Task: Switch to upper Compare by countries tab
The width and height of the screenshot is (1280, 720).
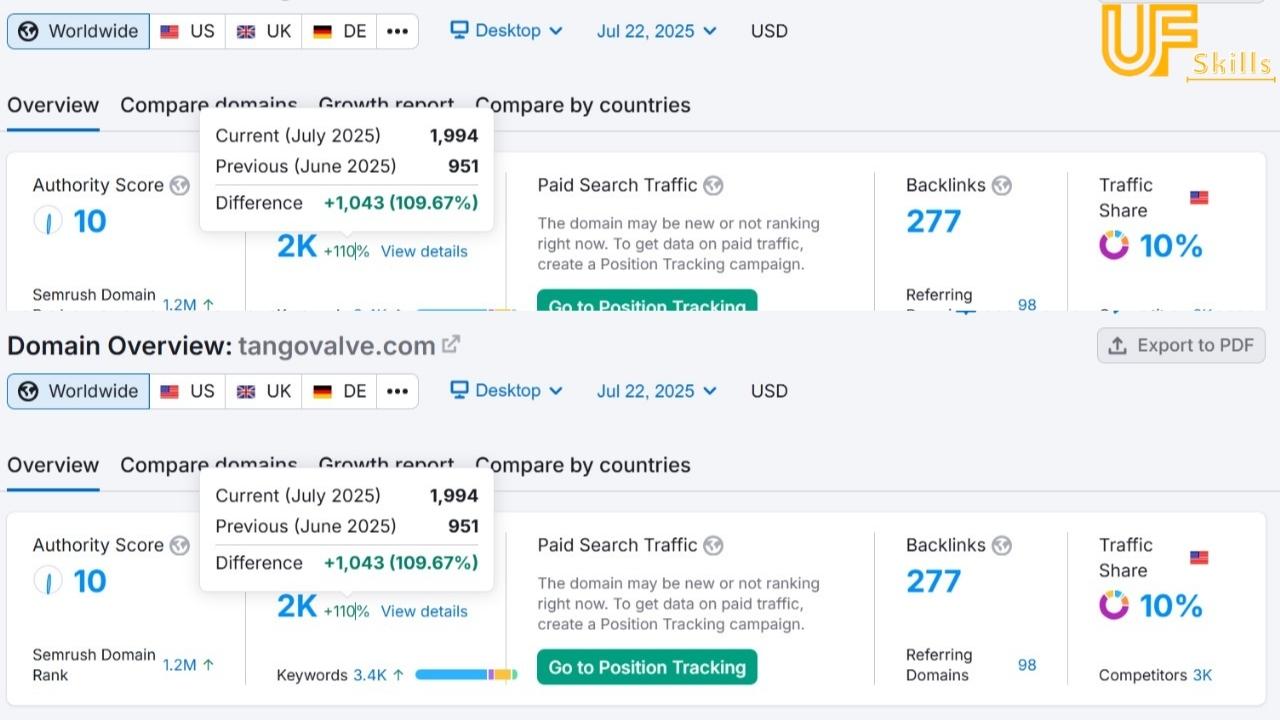Action: coord(583,105)
